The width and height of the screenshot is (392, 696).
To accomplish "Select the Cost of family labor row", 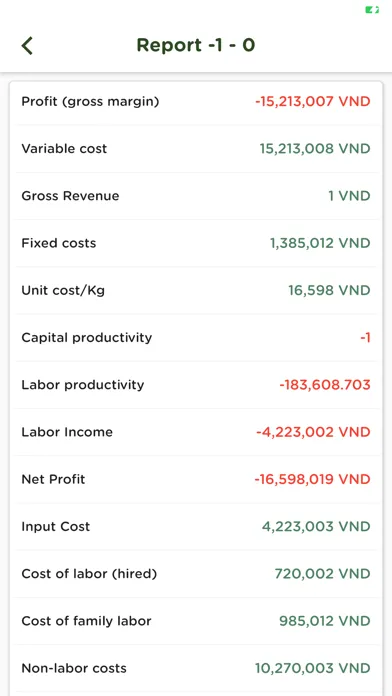I will click(x=196, y=621).
